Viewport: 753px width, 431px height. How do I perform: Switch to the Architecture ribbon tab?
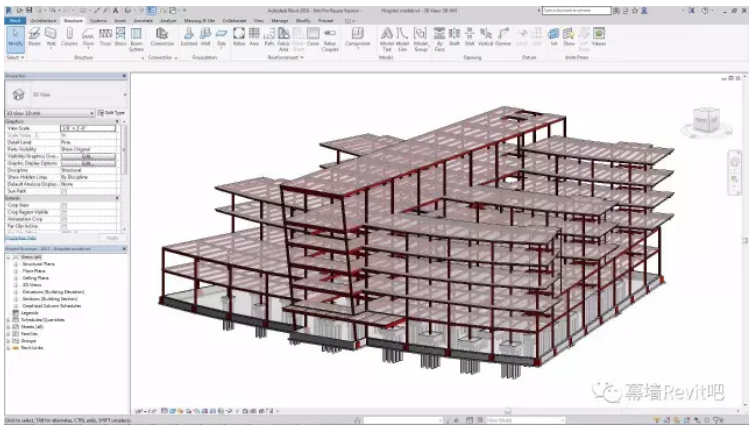click(x=44, y=21)
